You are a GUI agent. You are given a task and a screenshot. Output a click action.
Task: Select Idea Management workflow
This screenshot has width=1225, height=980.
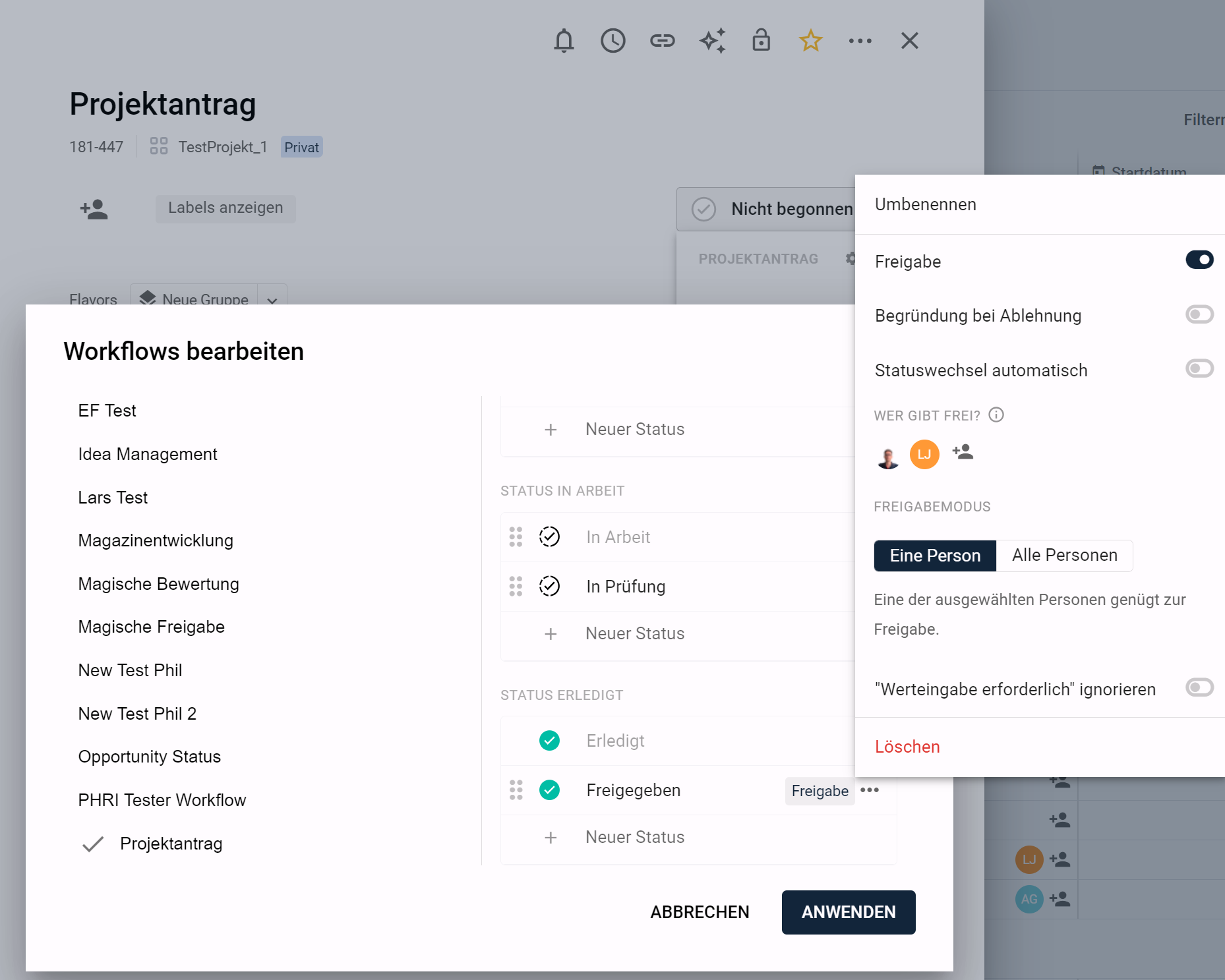coord(148,454)
